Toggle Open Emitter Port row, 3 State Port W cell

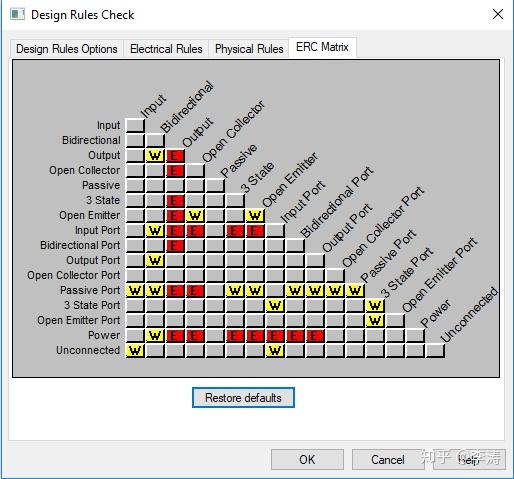[375, 321]
